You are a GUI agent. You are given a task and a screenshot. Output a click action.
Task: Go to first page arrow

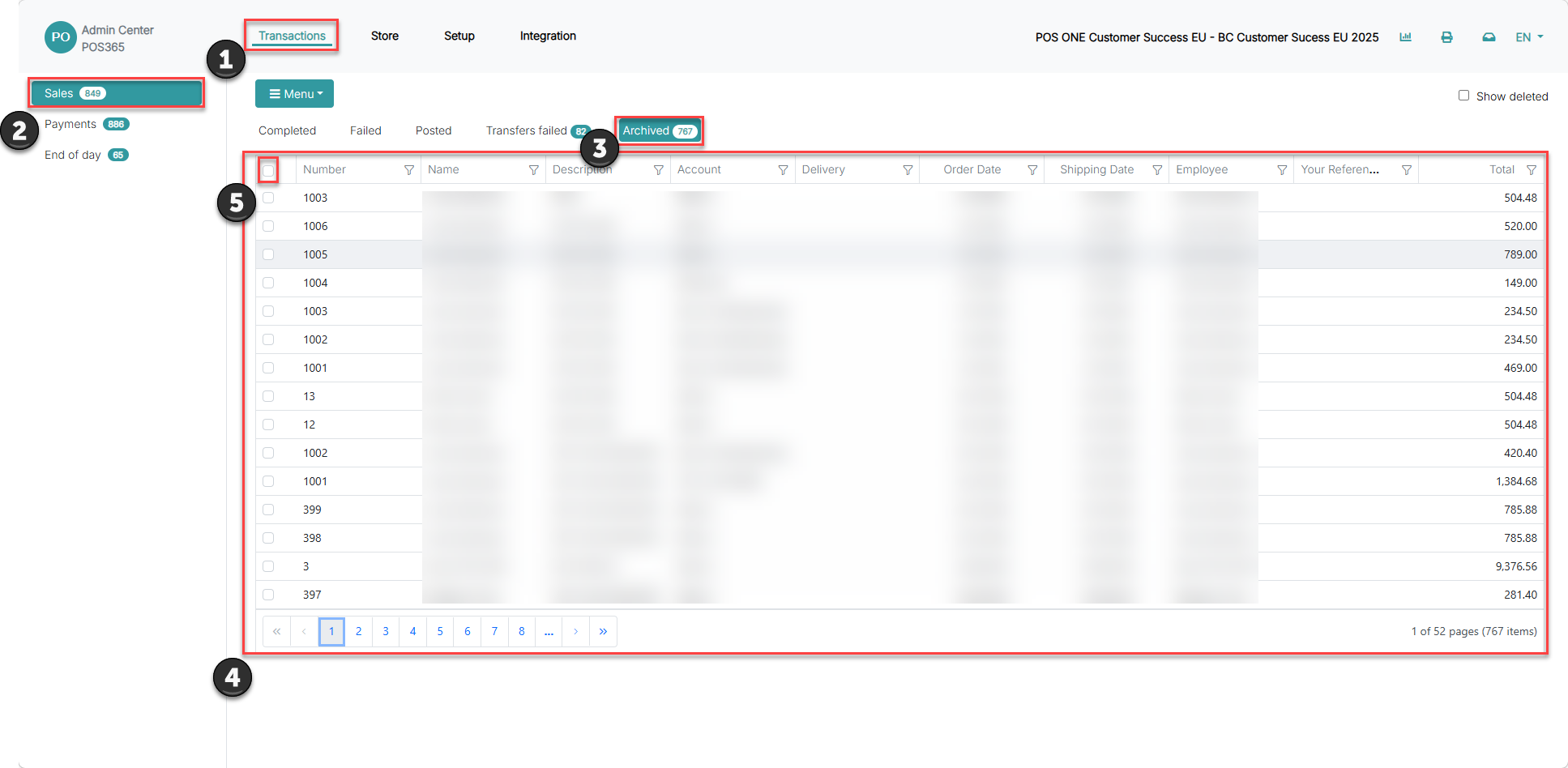pos(277,632)
